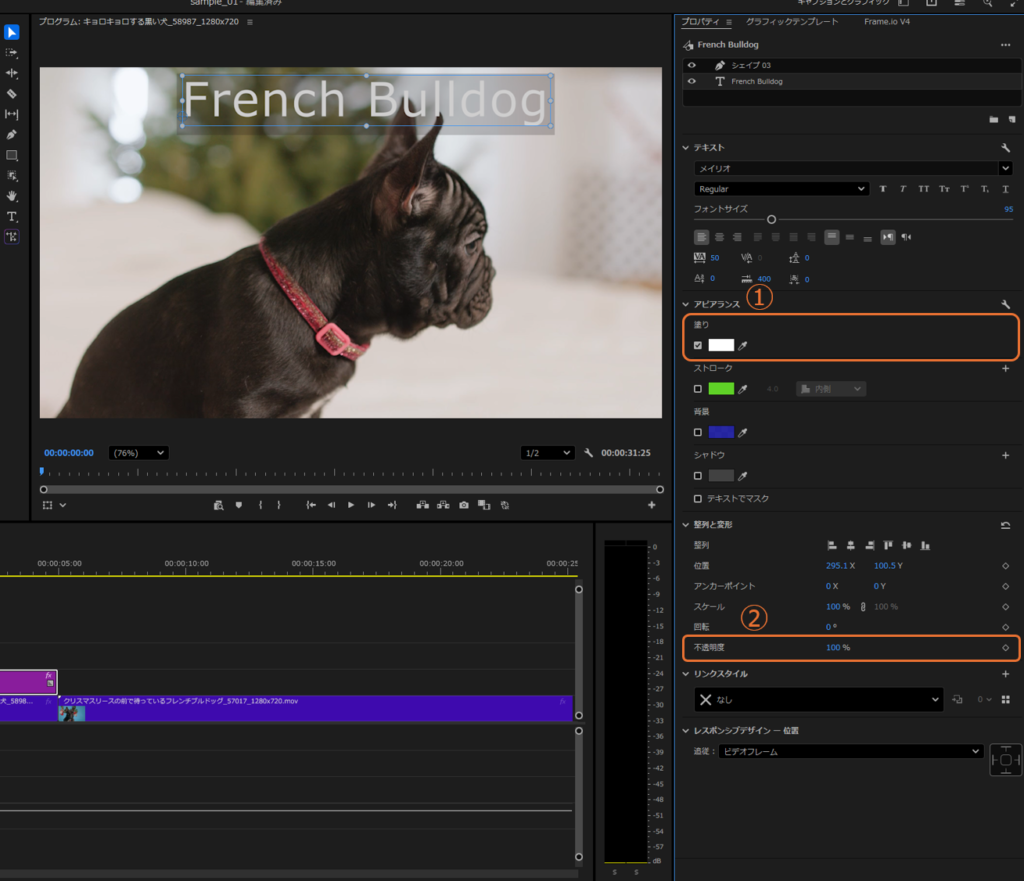Image resolution: width=1024 pixels, height=881 pixels.
Task: Select the Slip tool
Action: point(12,114)
